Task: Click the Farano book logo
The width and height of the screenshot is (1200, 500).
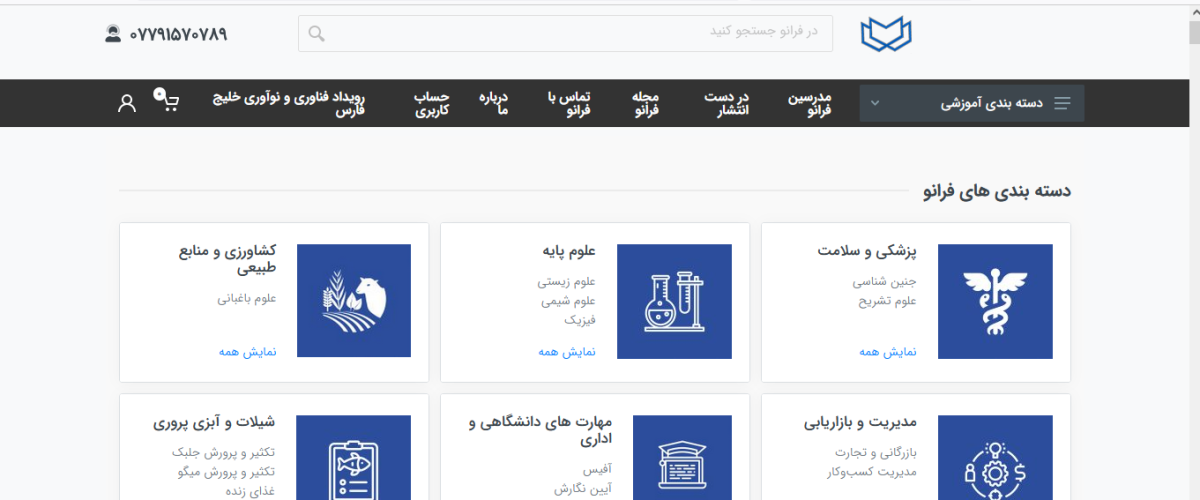Action: click(x=886, y=34)
